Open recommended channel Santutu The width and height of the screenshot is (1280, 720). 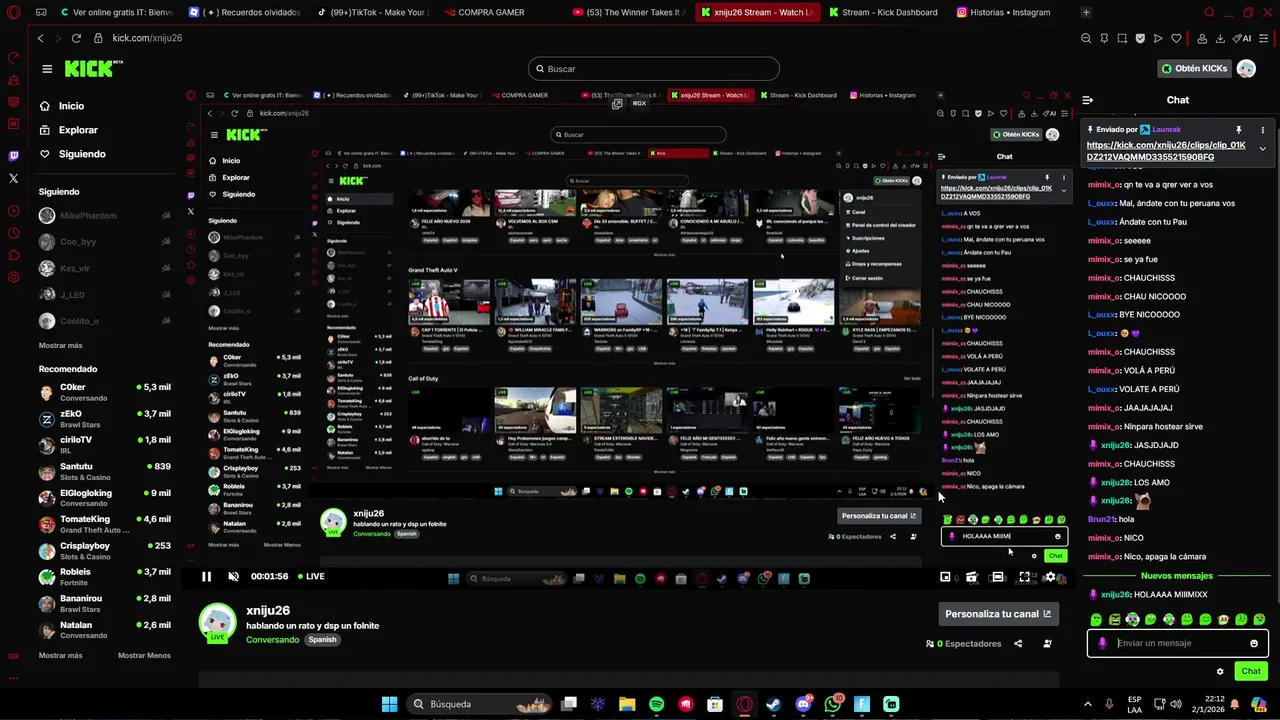pos(104,471)
